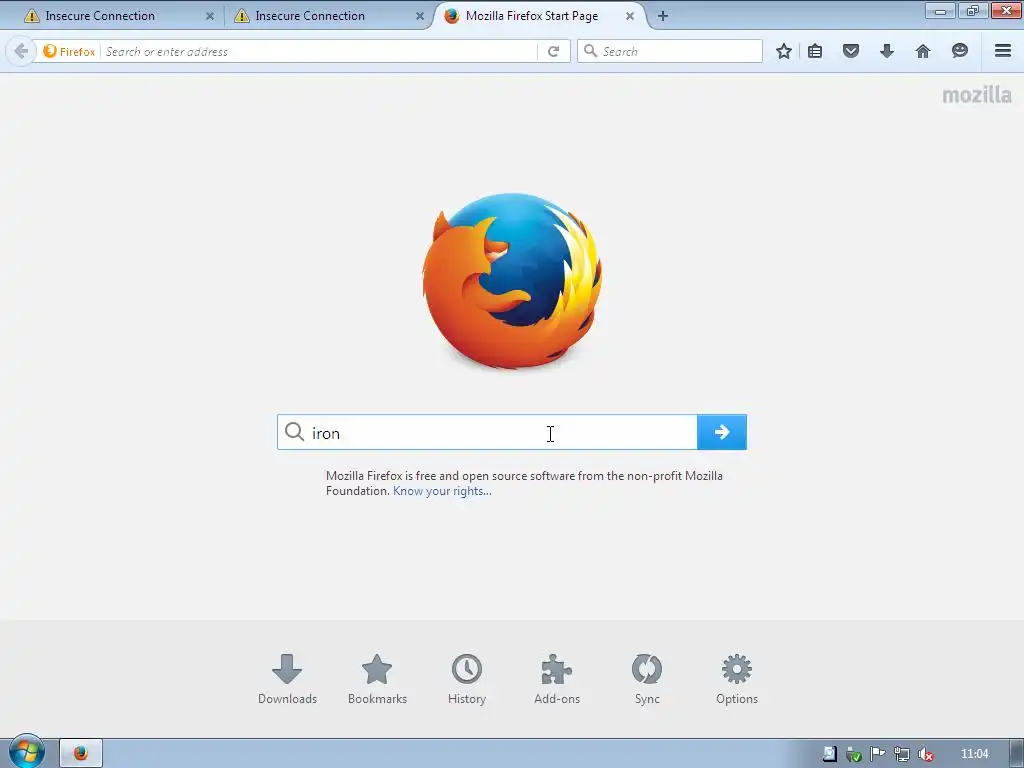Go to home page icon
The height and width of the screenshot is (768, 1024).
click(923, 51)
